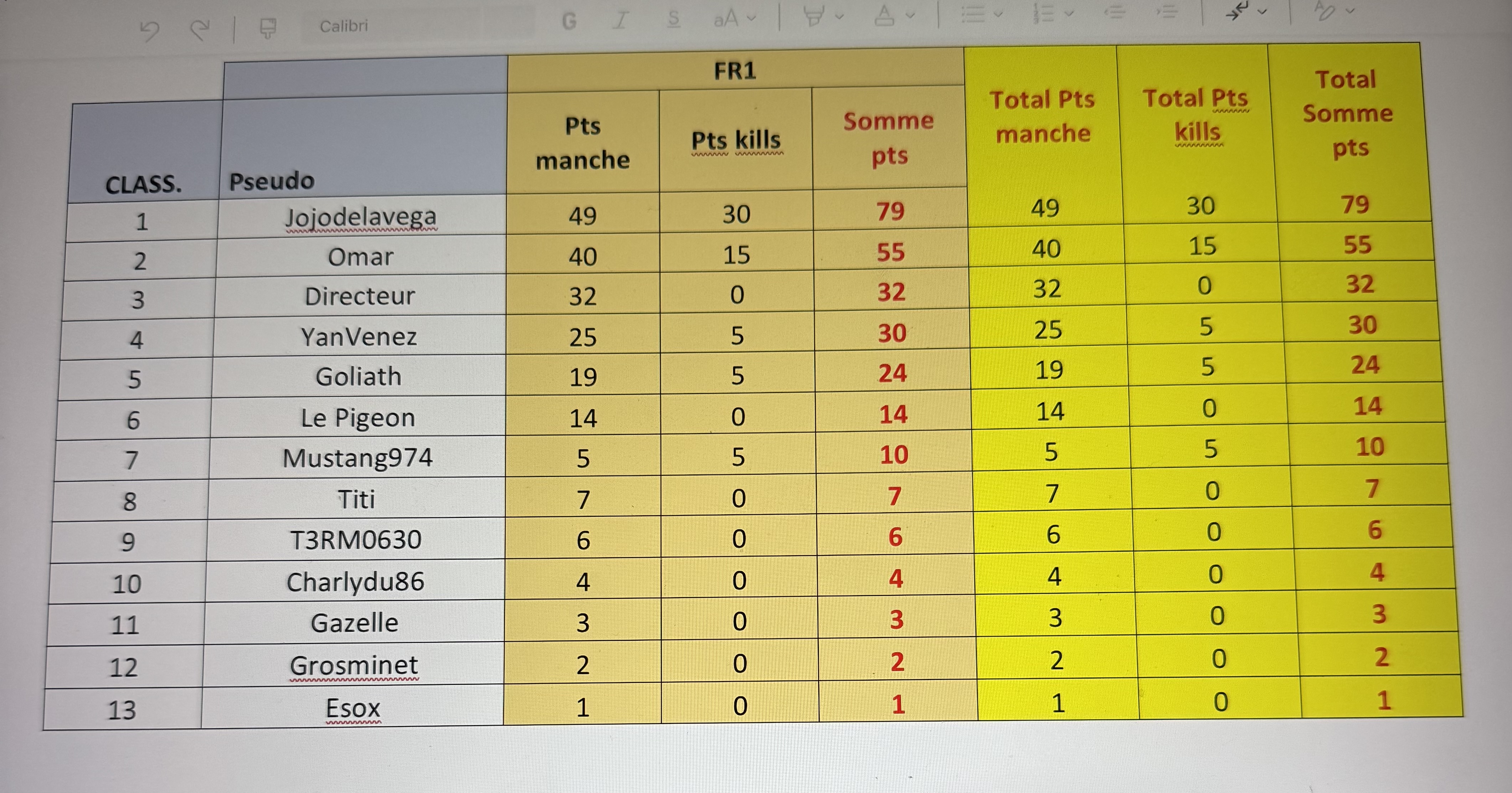Click the bulleted list icon

point(973,13)
